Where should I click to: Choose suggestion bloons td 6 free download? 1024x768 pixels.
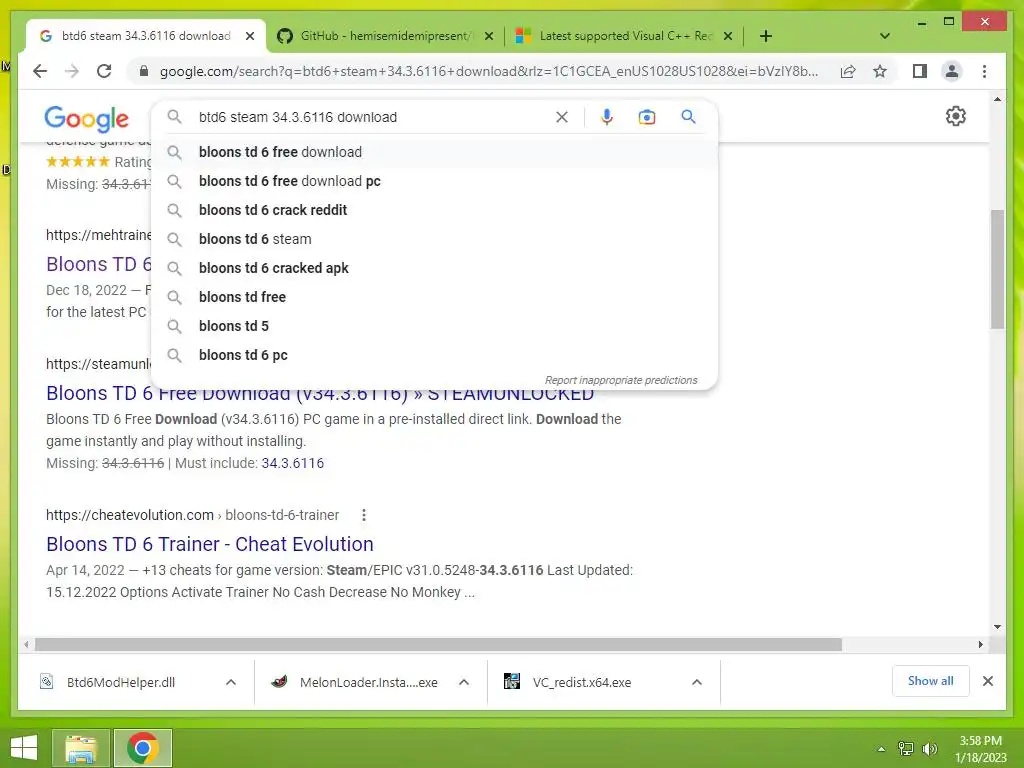[x=434, y=152]
